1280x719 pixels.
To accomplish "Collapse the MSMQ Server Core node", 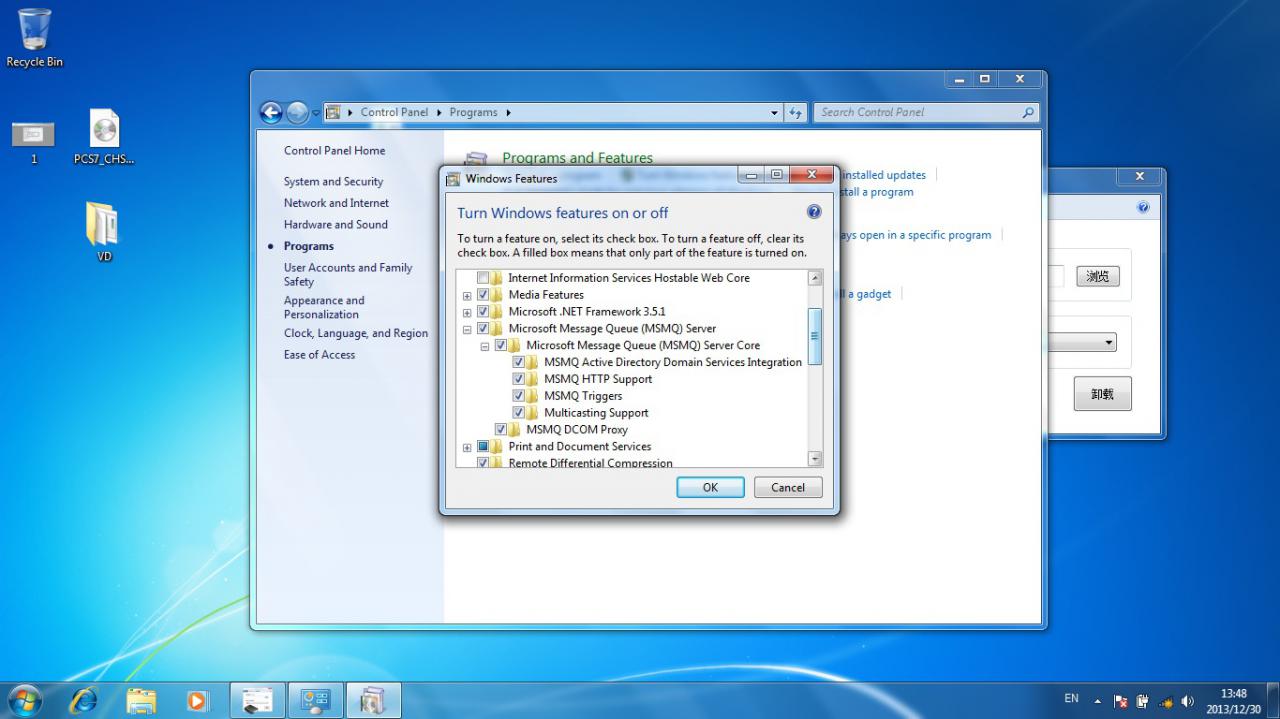I will click(485, 346).
